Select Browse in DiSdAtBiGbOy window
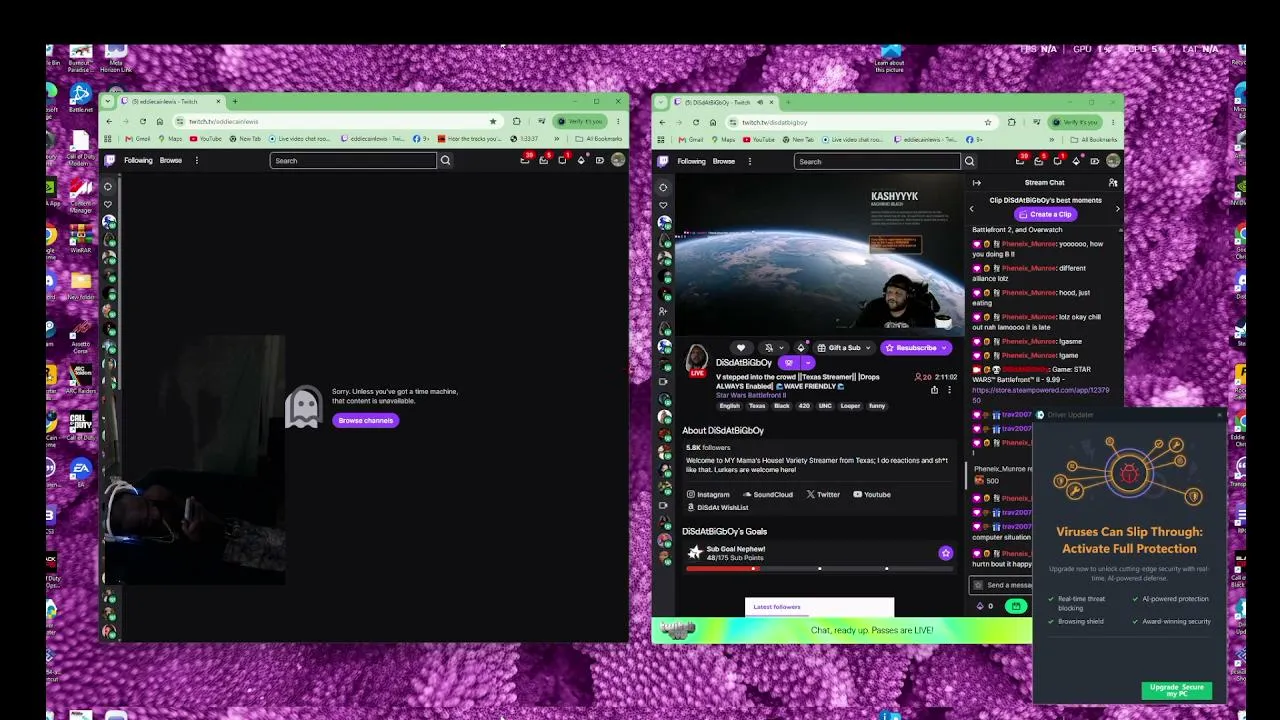Image resolution: width=1280 pixels, height=720 pixels. coord(724,161)
